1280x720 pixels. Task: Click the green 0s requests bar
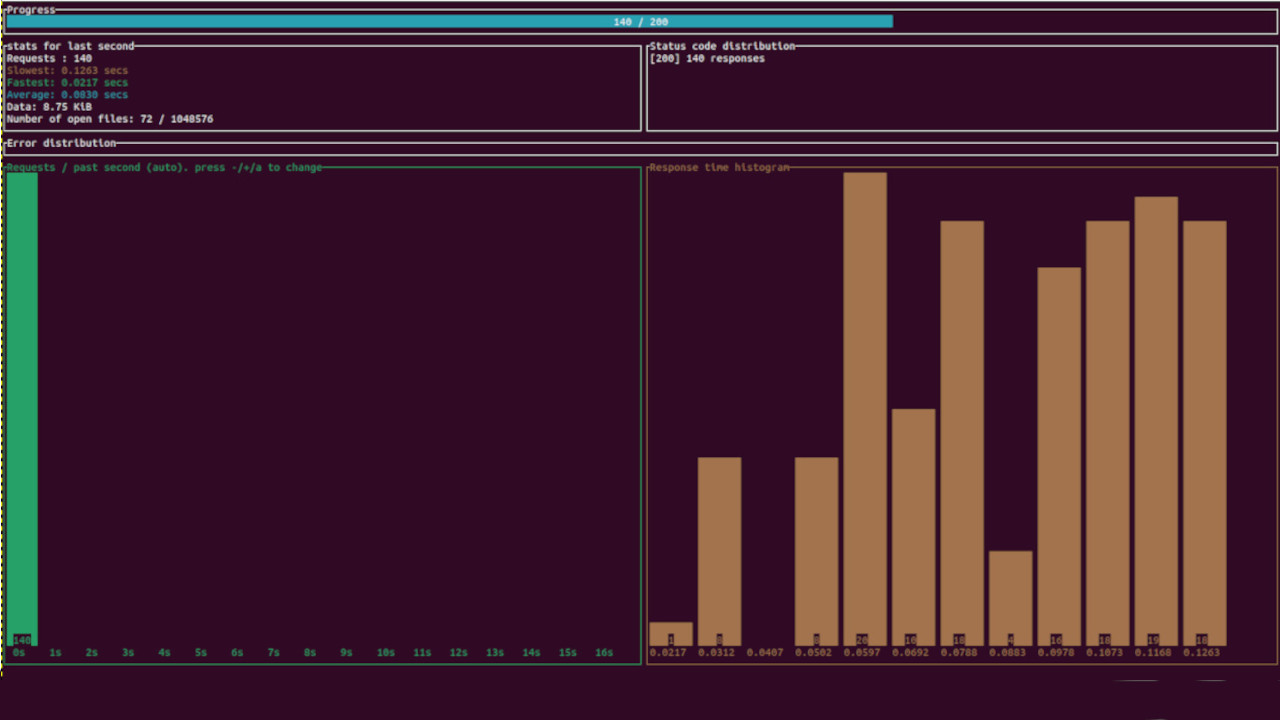[22, 409]
